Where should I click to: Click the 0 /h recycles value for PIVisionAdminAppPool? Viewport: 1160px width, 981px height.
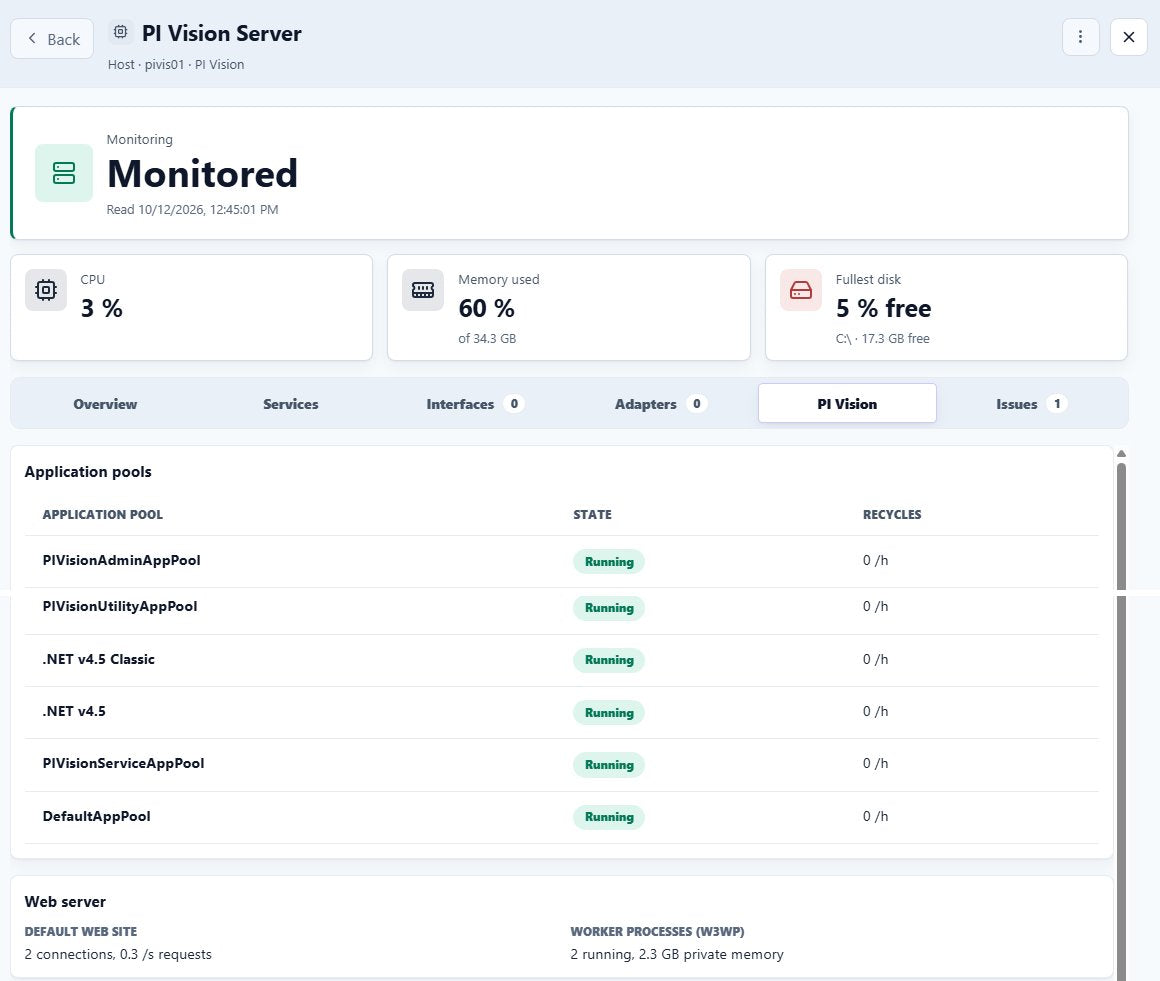point(875,560)
